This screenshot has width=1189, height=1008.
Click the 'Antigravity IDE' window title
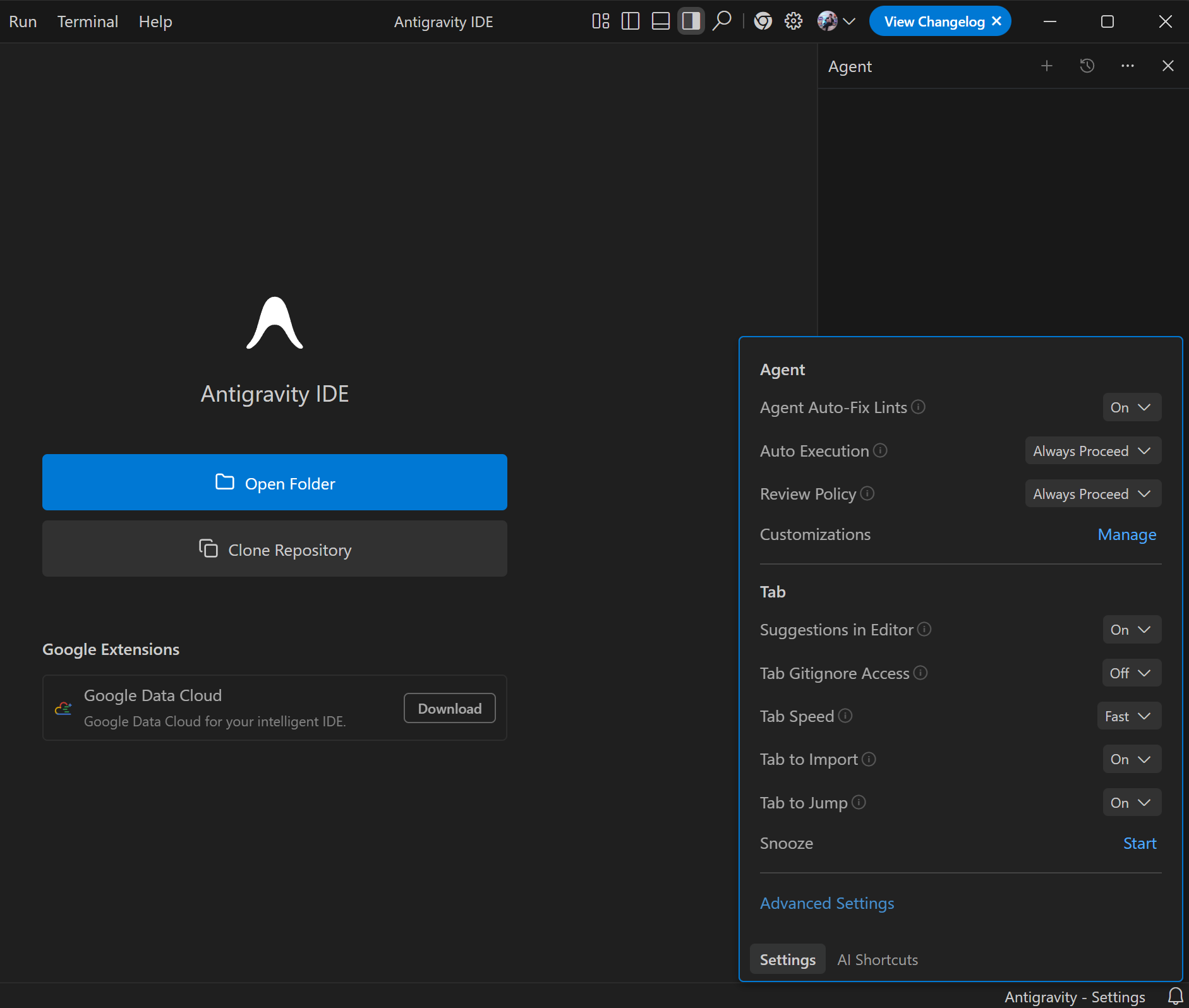(444, 21)
